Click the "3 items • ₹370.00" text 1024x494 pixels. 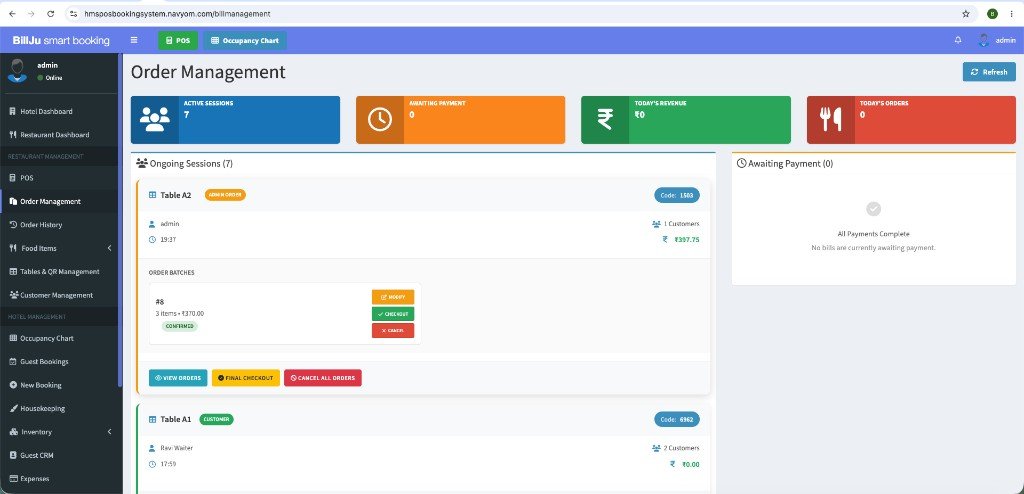click(x=180, y=314)
